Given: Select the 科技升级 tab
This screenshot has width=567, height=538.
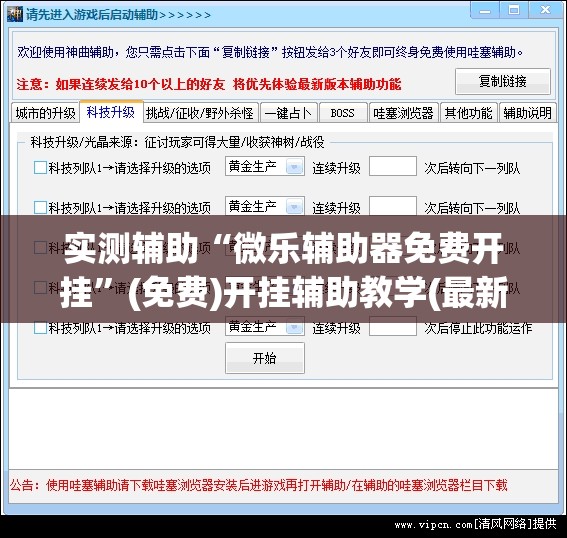Looking at the screenshot, I should tap(111, 112).
